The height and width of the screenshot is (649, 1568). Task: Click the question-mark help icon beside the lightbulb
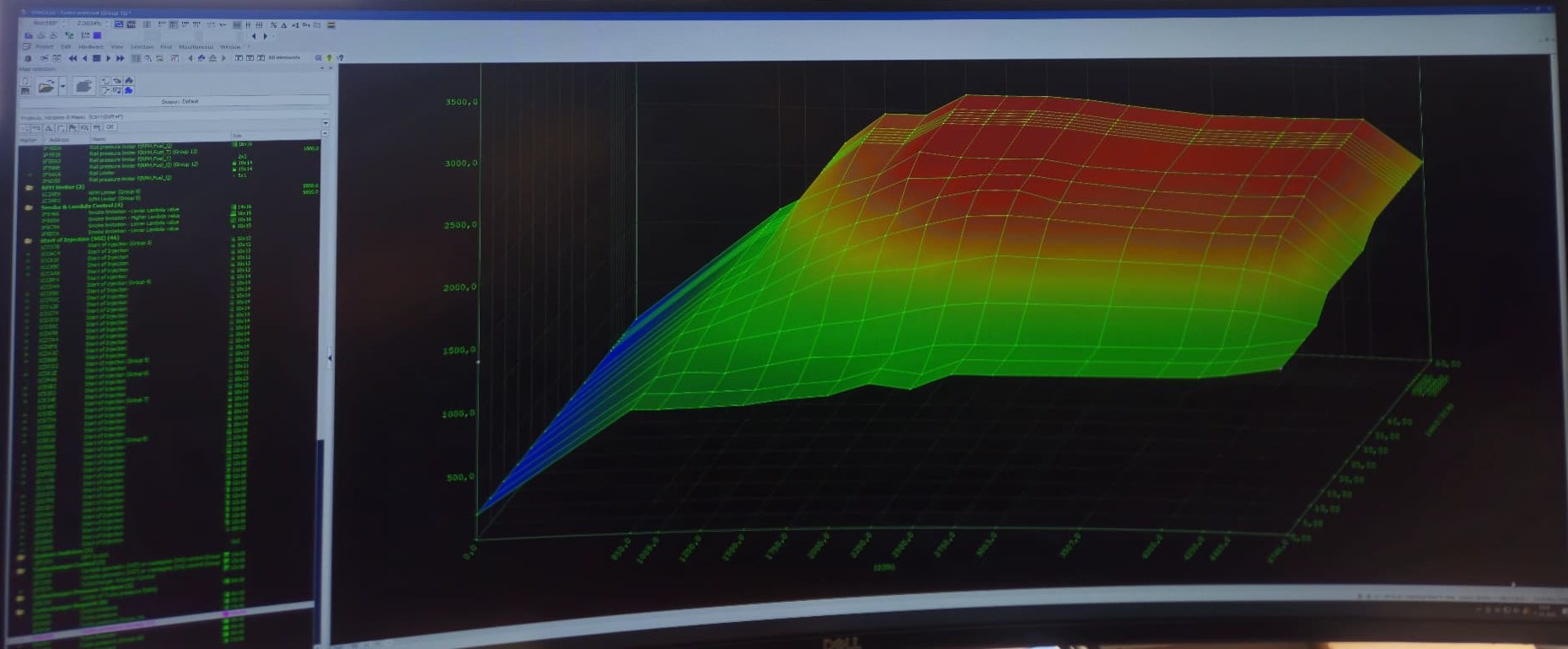point(340,58)
